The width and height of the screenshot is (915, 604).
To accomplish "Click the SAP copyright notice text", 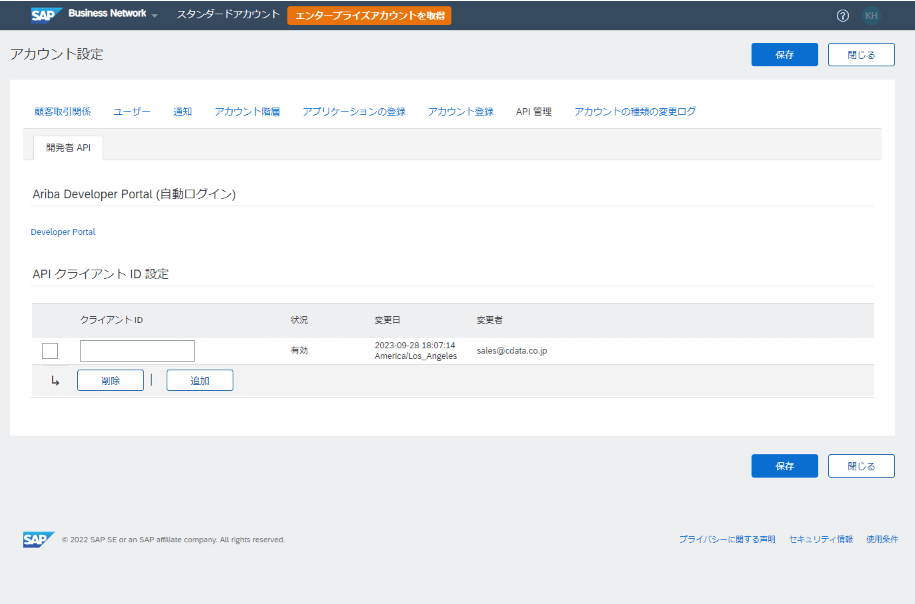I will (x=173, y=540).
